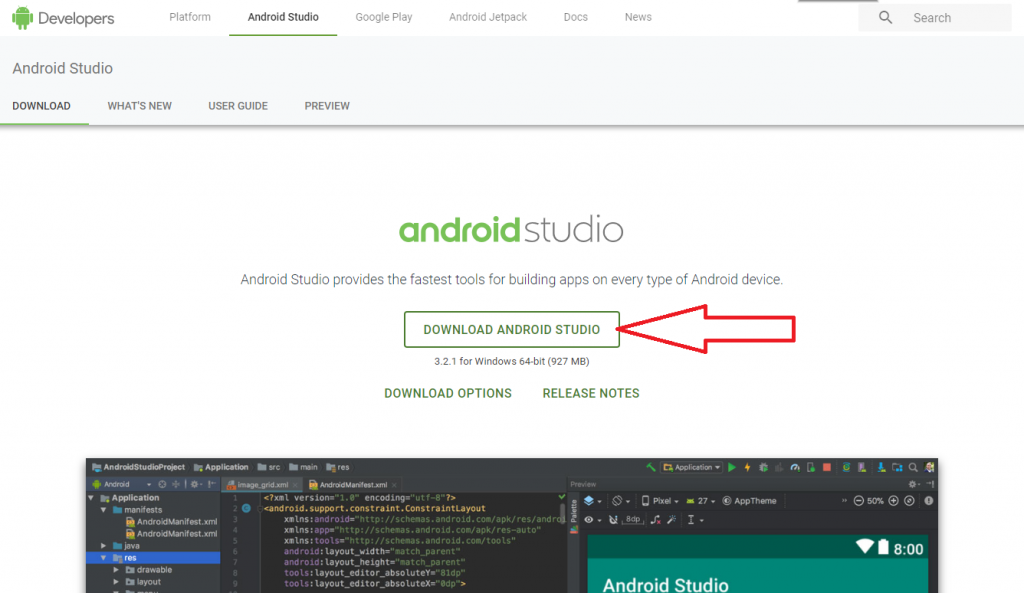The image size is (1024, 593).
Task: Click the warnings exclamation icon in Preview
Action: [929, 501]
